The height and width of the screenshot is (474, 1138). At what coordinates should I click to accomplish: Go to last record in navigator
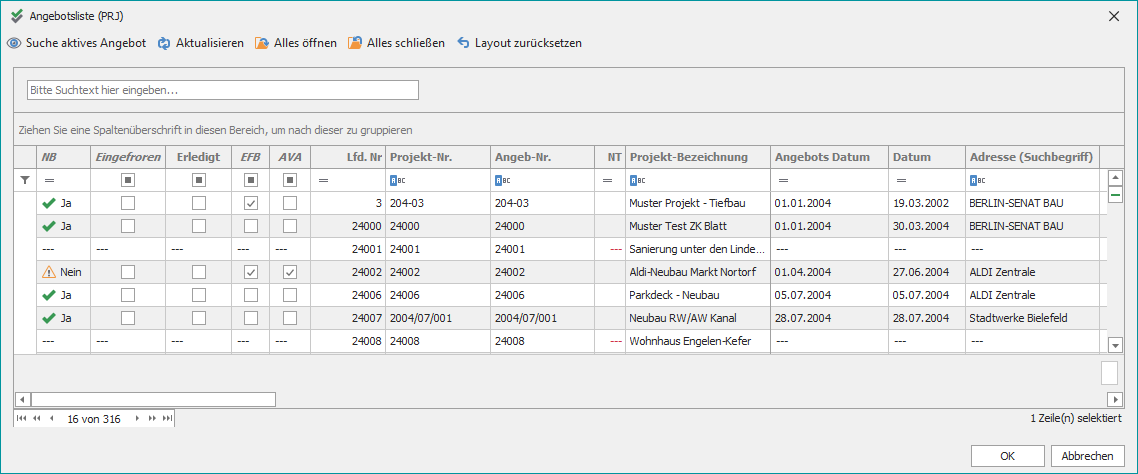[x=168, y=419]
